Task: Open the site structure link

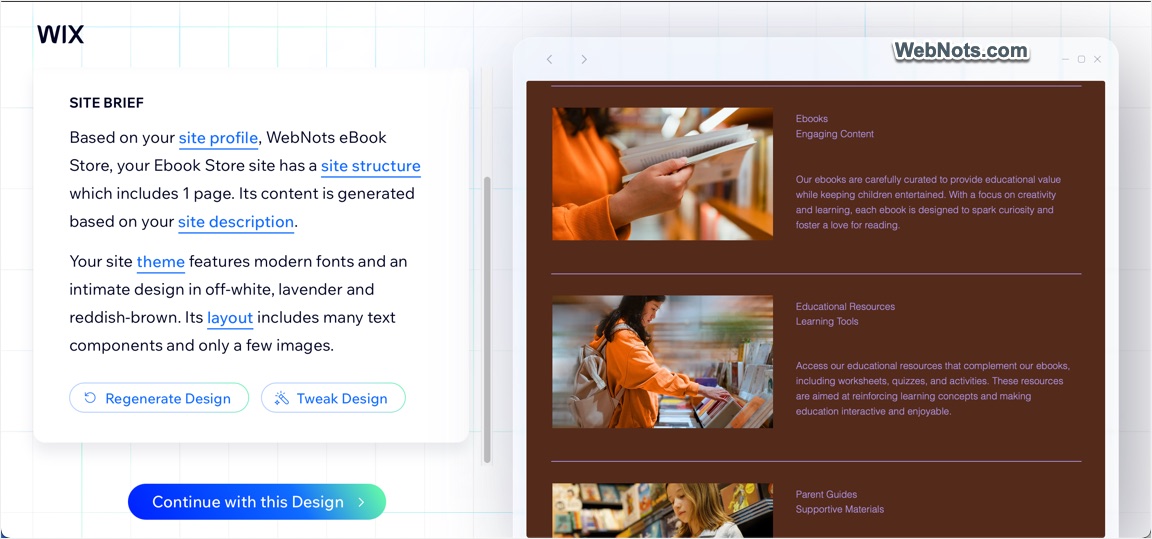Action: tap(371, 166)
